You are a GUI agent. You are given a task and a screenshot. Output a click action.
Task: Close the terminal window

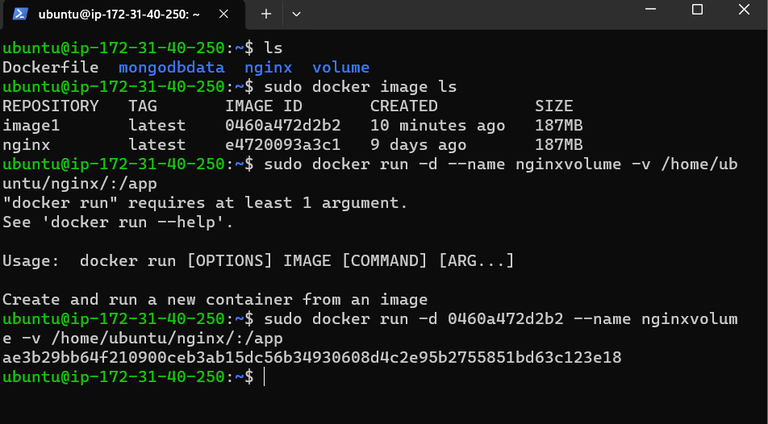(744, 10)
